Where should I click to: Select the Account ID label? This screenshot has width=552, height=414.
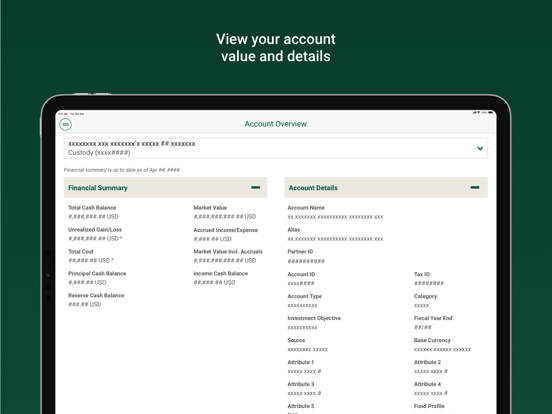coord(301,274)
